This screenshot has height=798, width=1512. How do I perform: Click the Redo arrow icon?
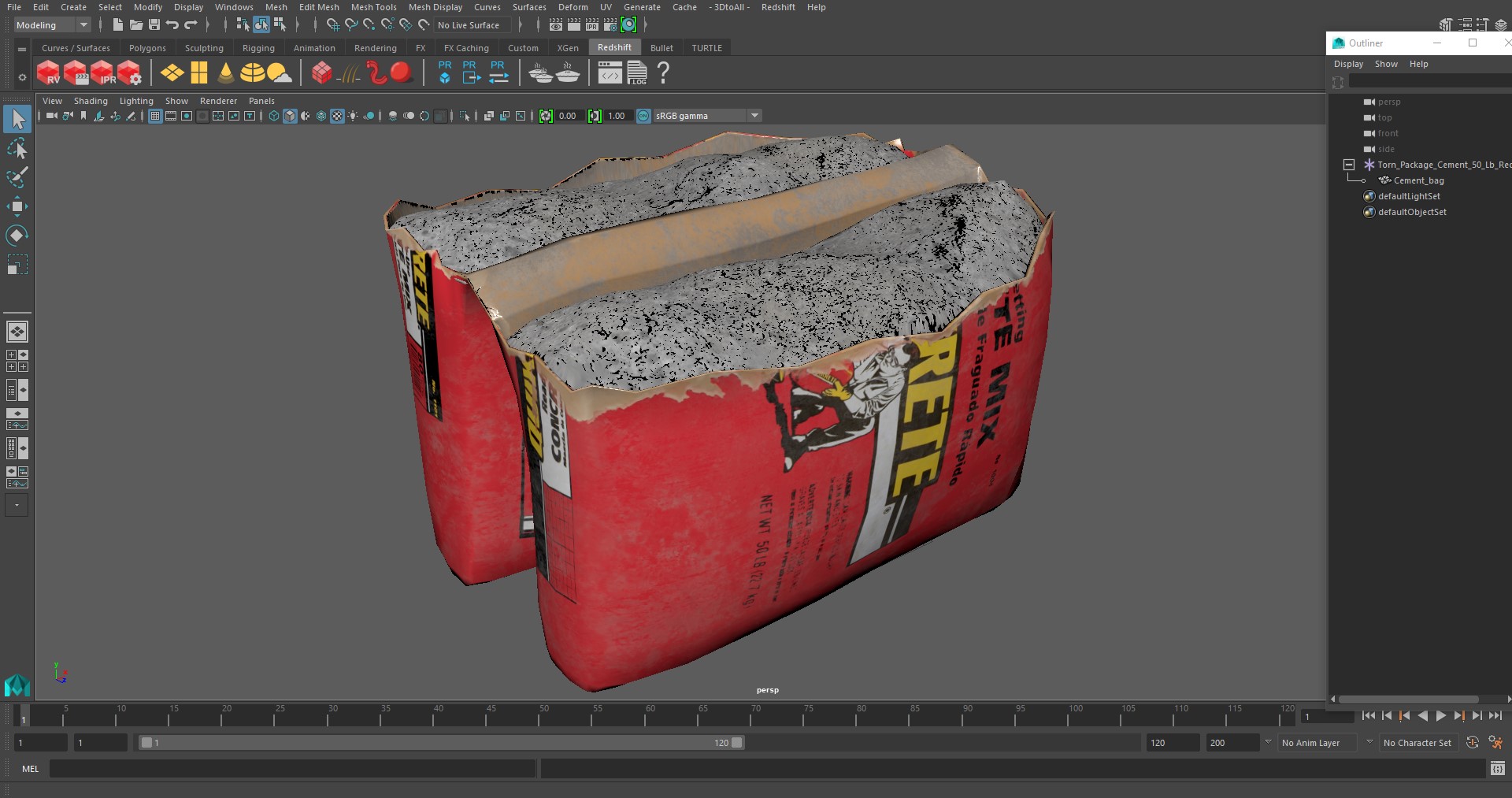pos(191,25)
